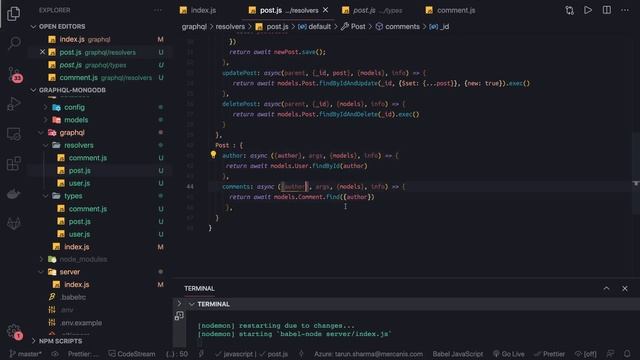The height and width of the screenshot is (360, 640).
Task: Click CodeStream in the status bar
Action: click(132, 354)
